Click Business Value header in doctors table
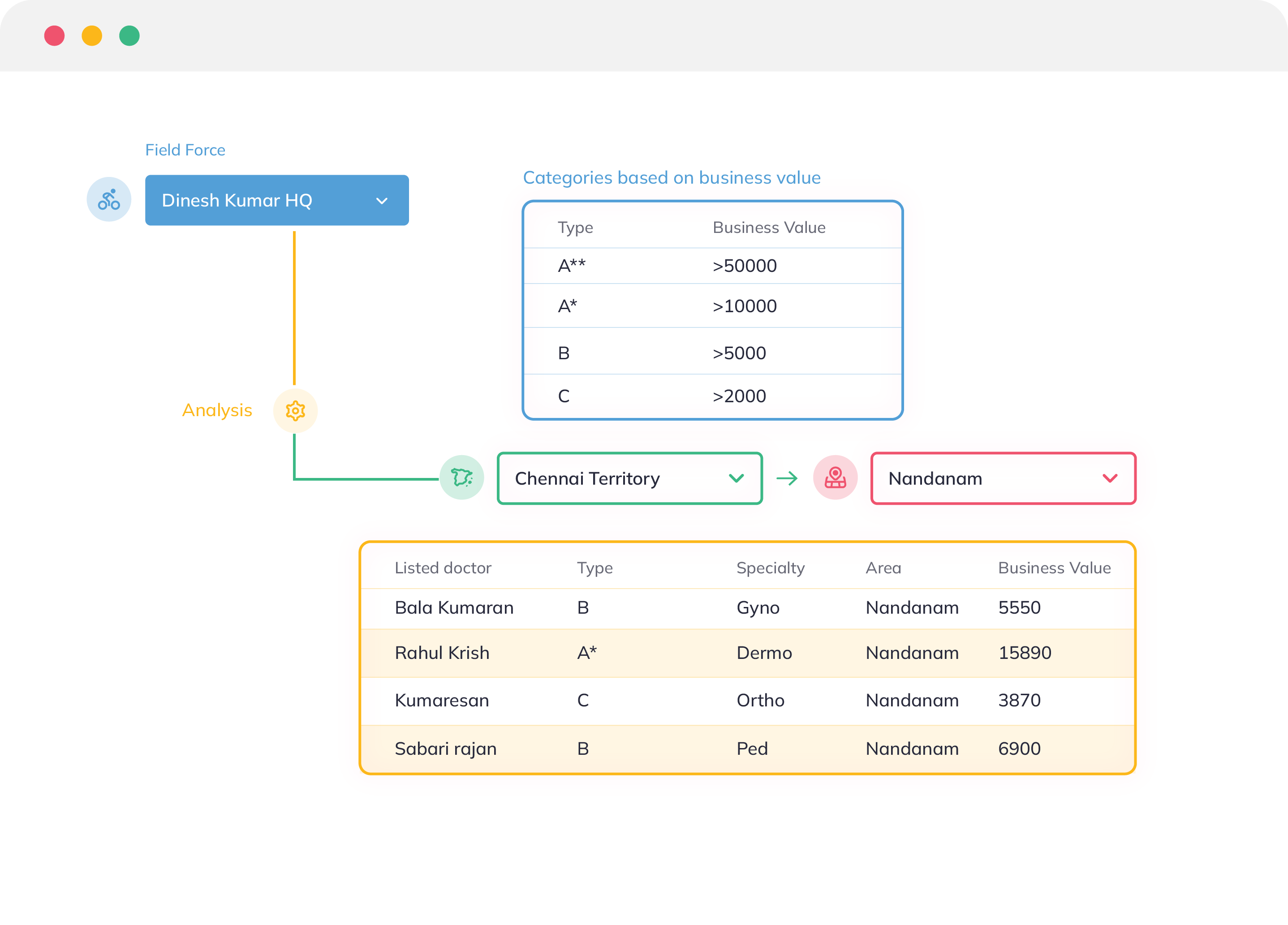This screenshot has width=1288, height=925. click(x=1055, y=568)
